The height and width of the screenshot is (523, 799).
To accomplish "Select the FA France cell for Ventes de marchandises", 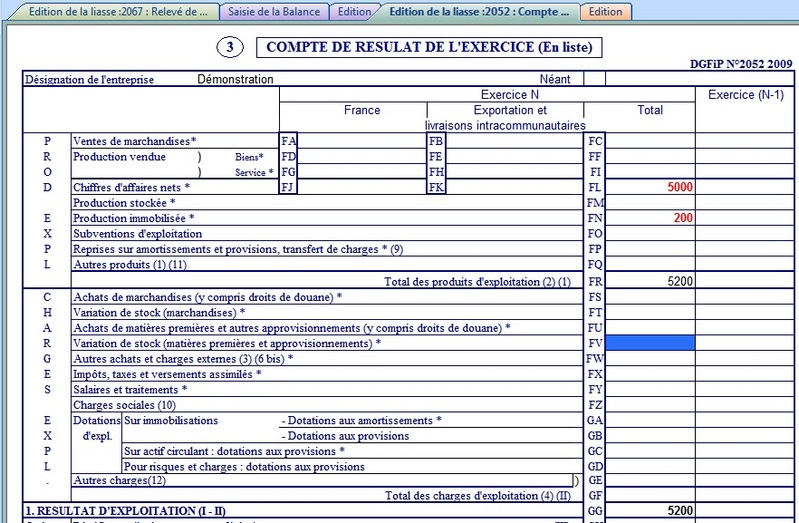I will 361,141.
